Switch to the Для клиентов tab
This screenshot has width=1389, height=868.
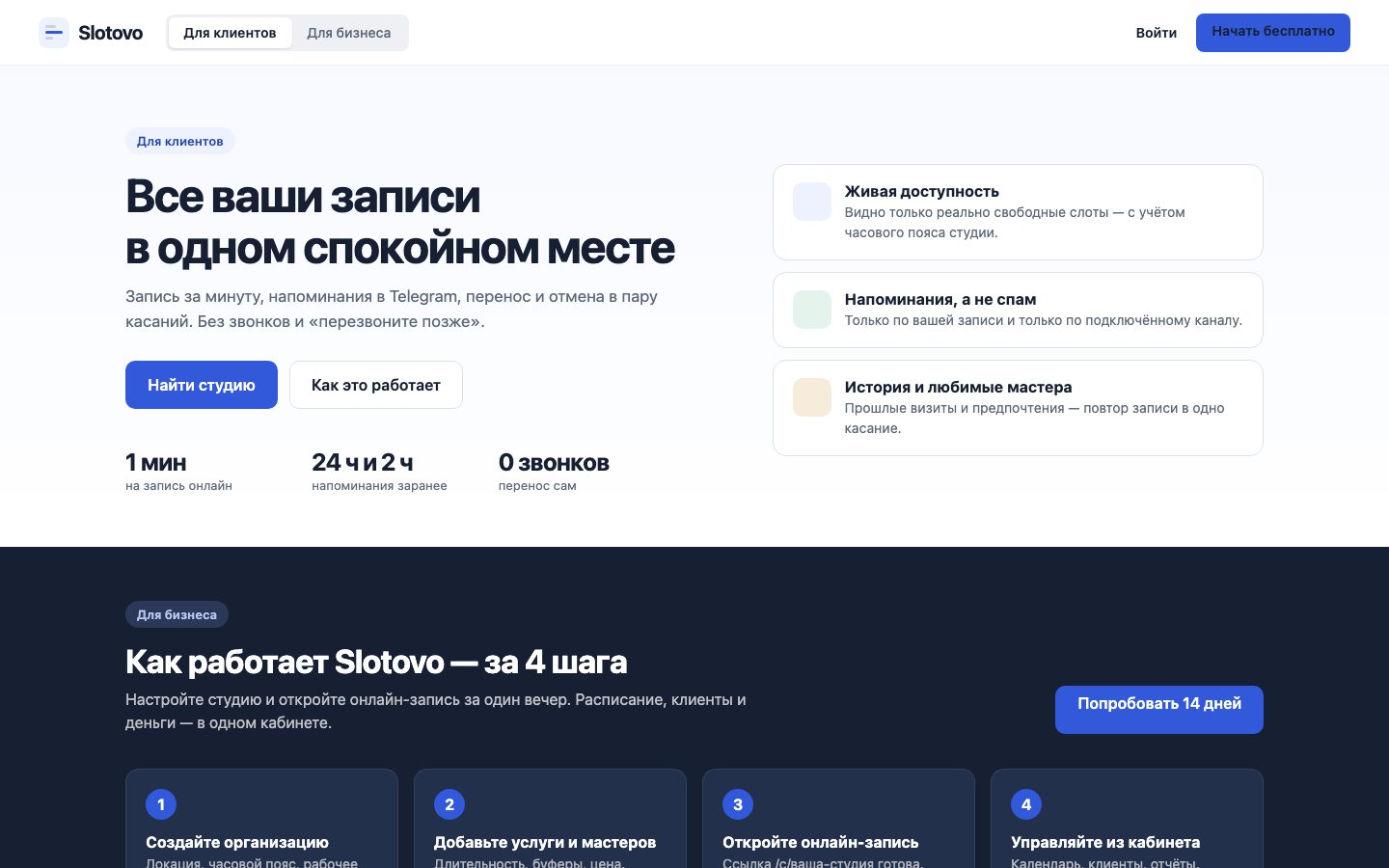coord(230,33)
